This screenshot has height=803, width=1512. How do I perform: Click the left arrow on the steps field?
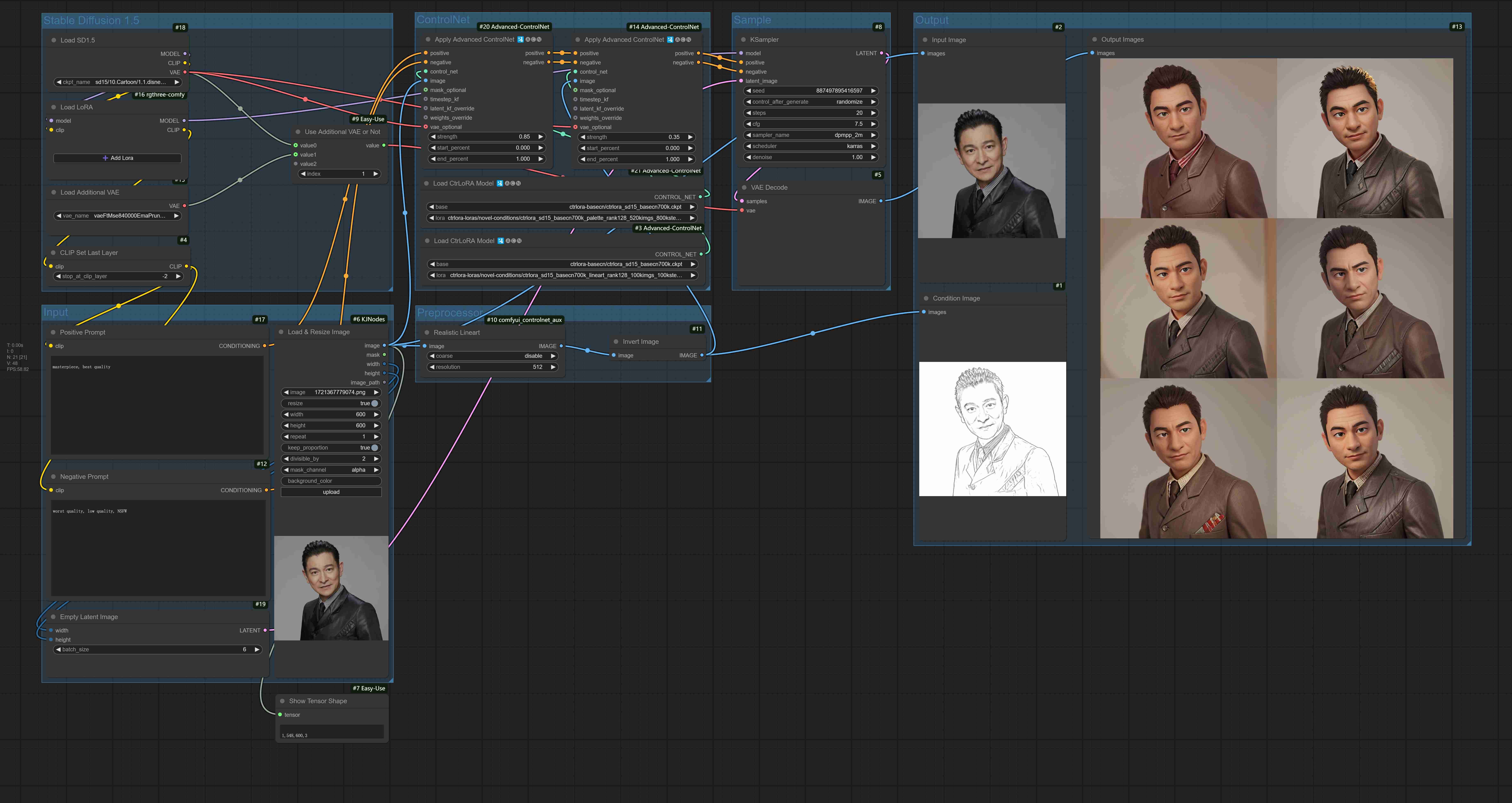[748, 113]
